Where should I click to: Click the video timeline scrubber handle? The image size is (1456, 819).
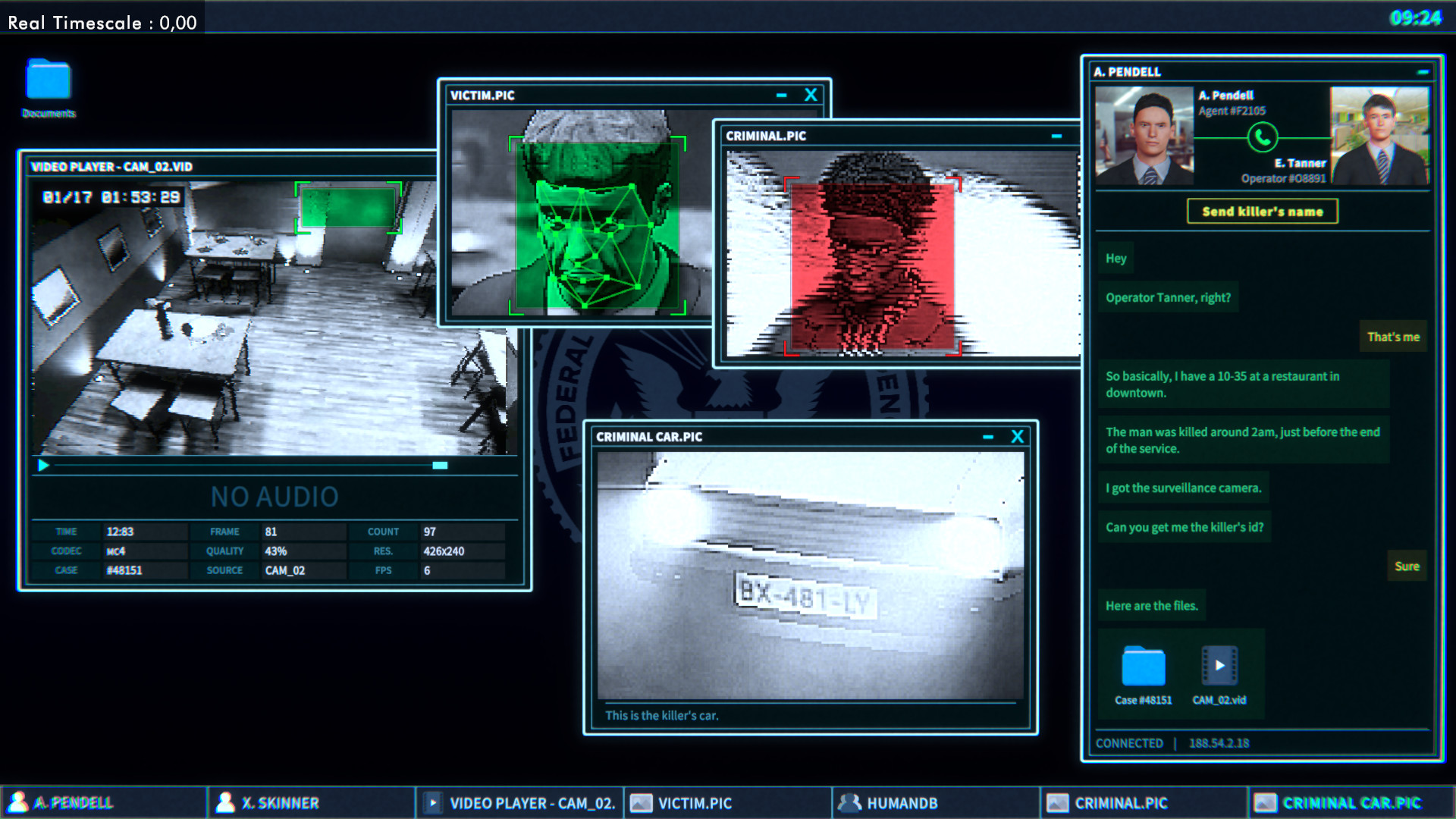[x=440, y=466]
